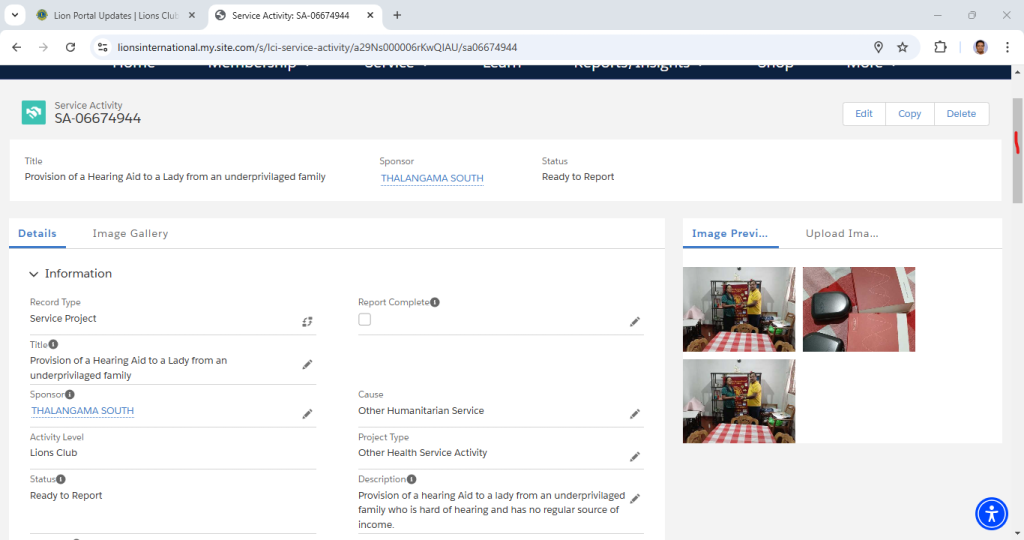This screenshot has width=1024, height=540.
Task: Click the page vertical scrollbar
Action: (1017, 150)
